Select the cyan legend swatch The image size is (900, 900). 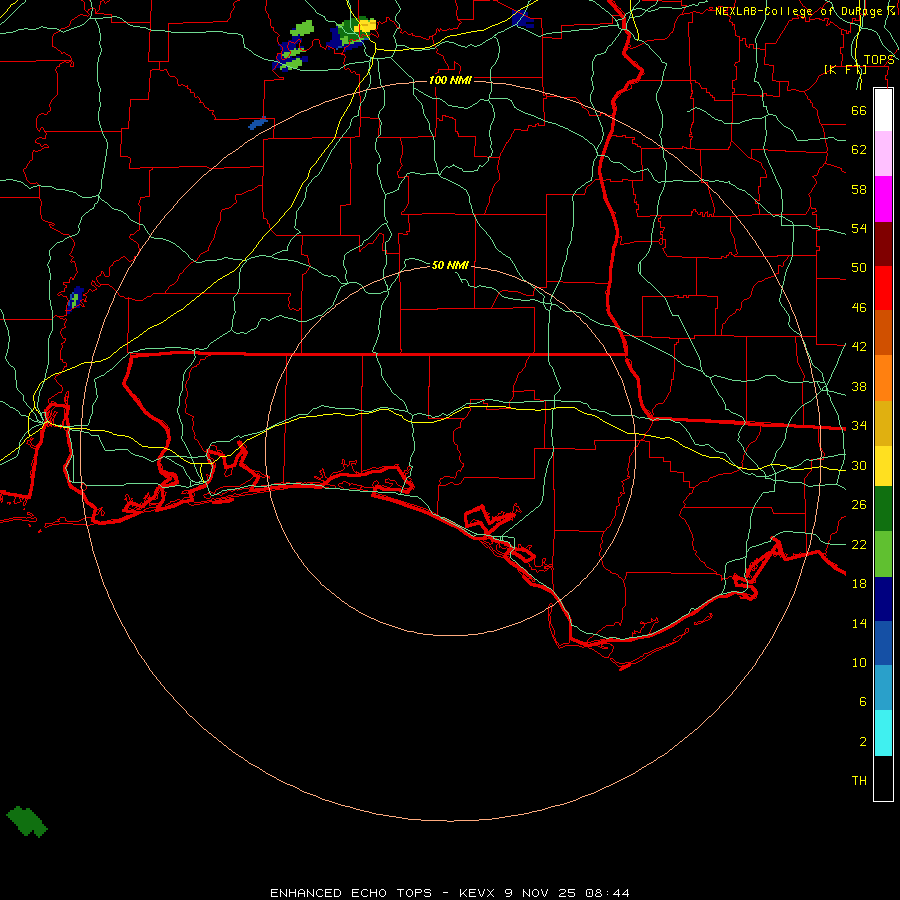tap(883, 733)
